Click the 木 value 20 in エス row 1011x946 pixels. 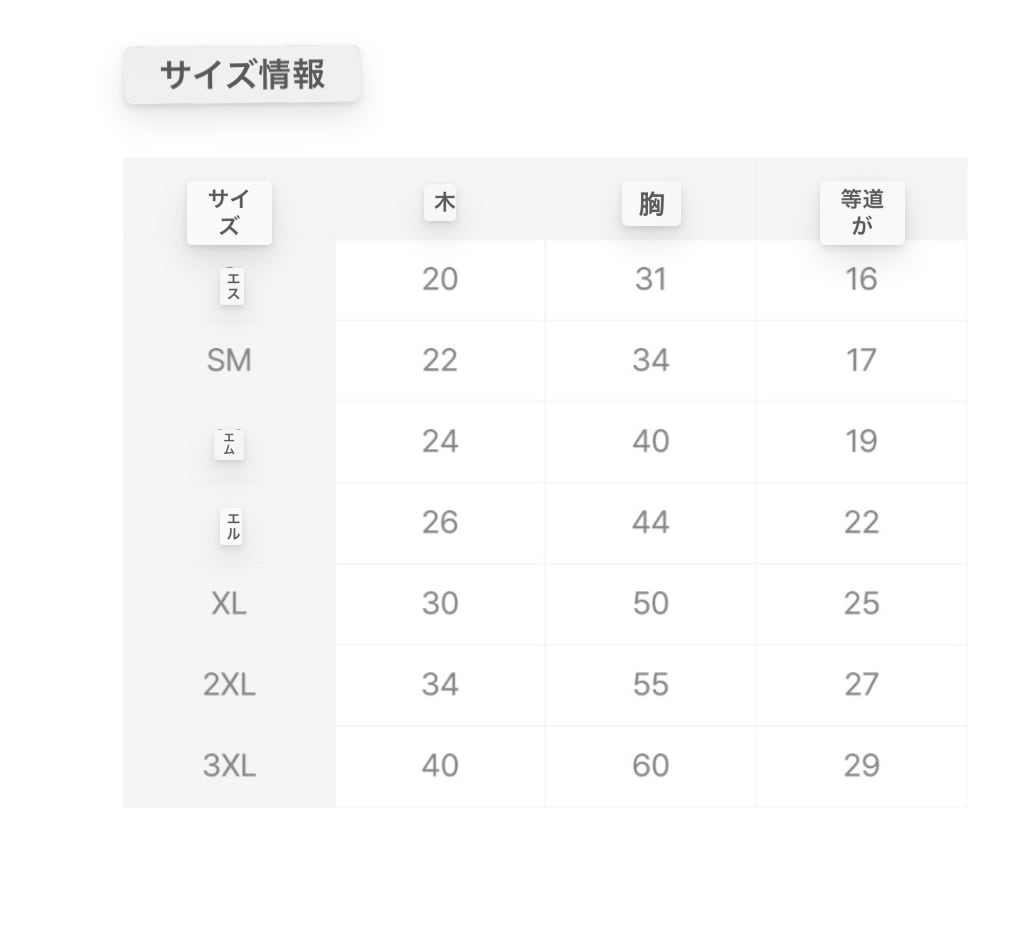click(x=440, y=280)
